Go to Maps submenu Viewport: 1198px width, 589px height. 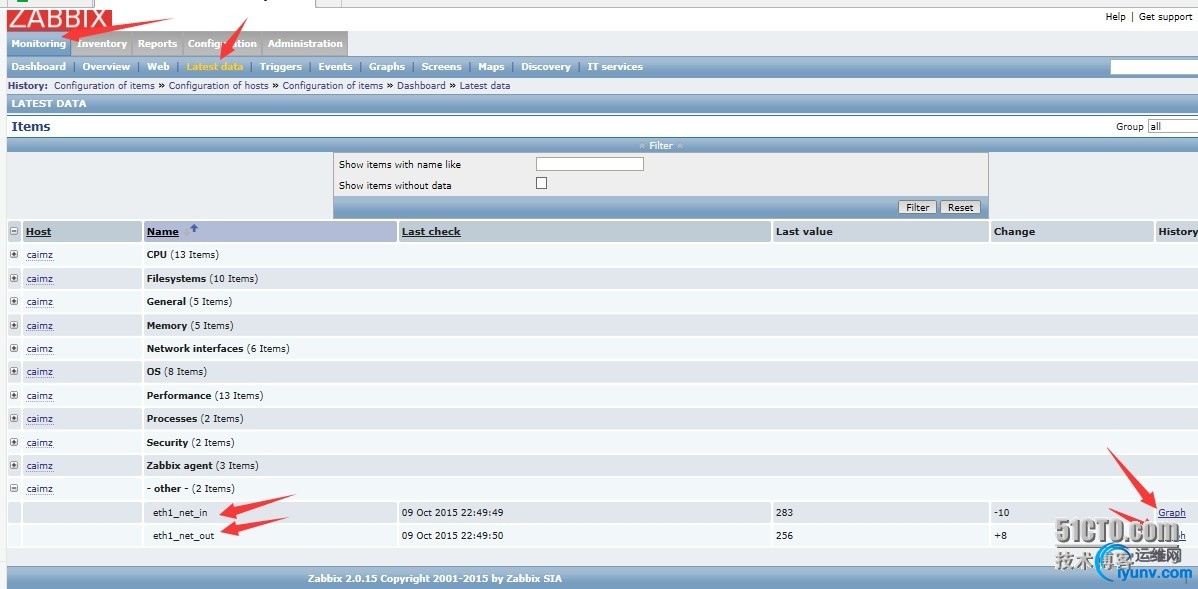(491, 66)
